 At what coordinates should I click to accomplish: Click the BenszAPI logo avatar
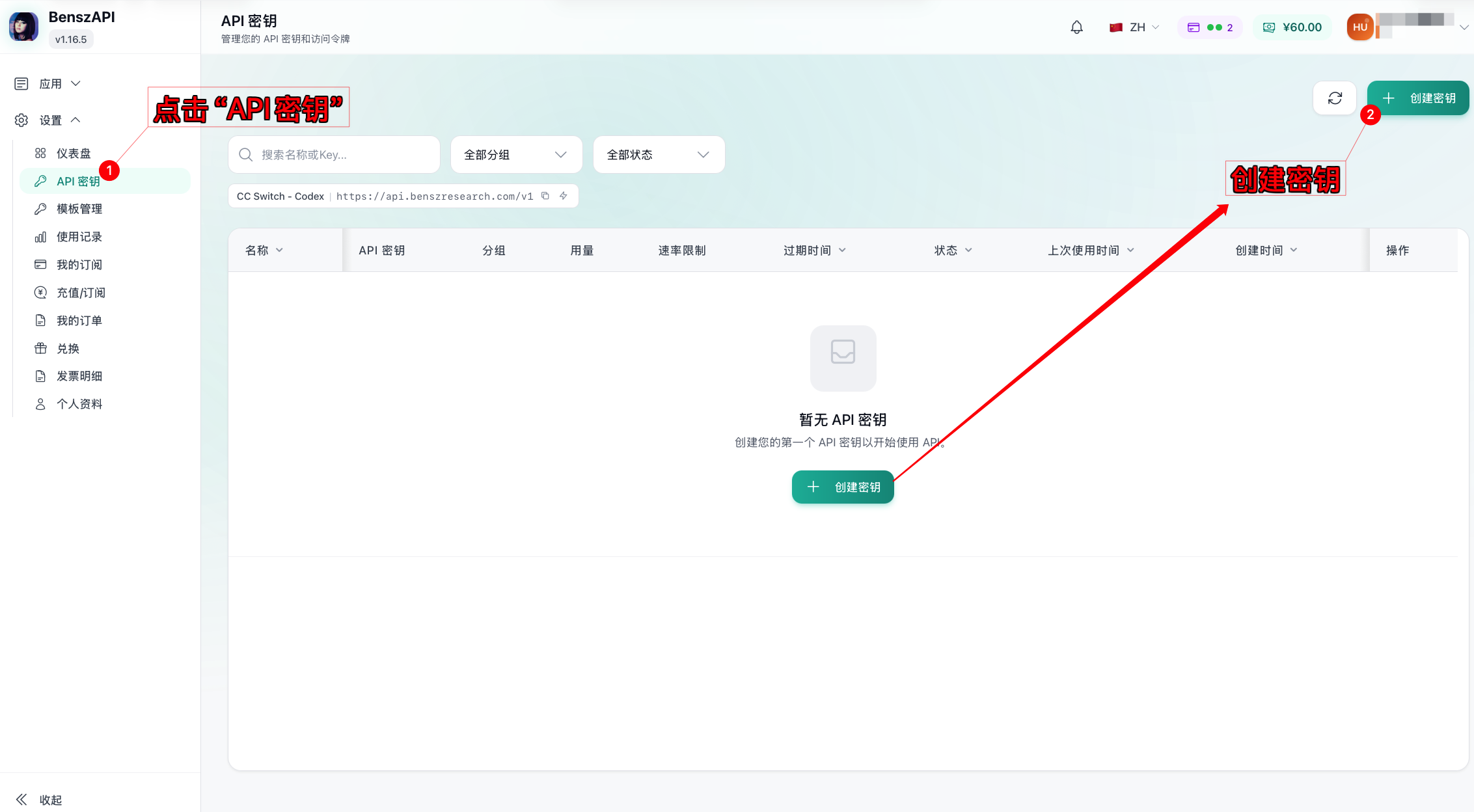coord(23,27)
